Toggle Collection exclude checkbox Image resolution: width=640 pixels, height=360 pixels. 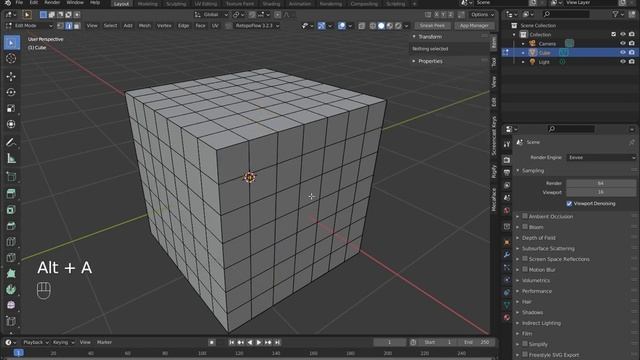click(x=613, y=34)
